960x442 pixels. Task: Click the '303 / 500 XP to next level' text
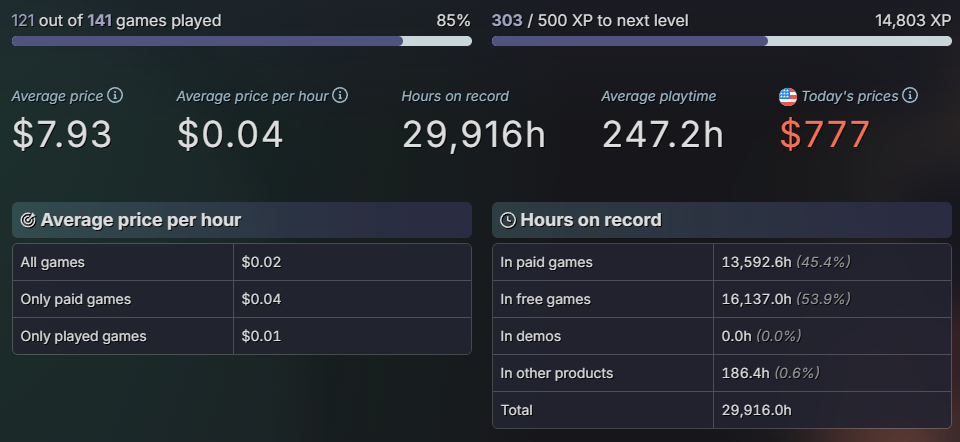[590, 21]
